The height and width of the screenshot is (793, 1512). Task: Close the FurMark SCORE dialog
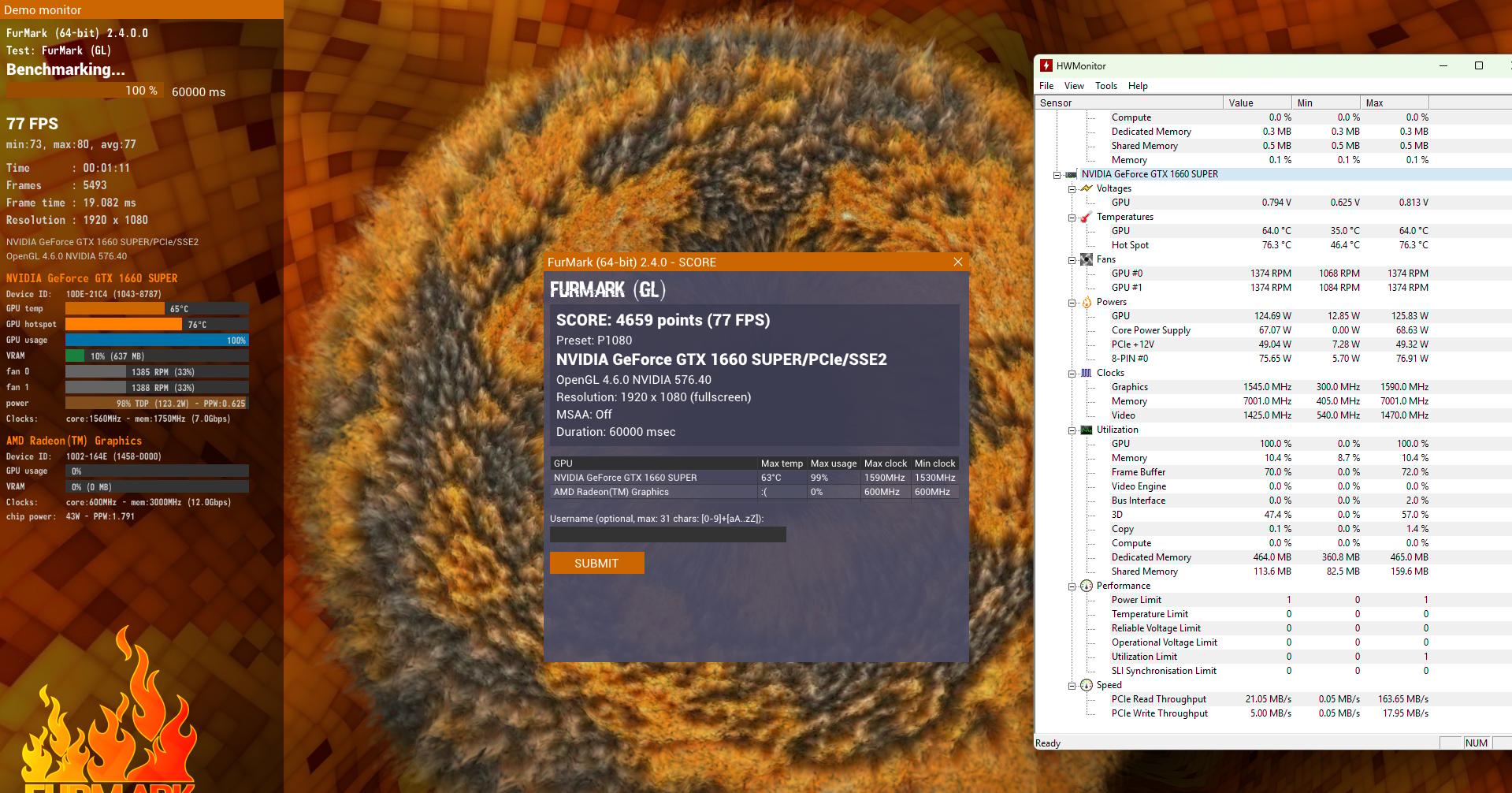click(958, 262)
